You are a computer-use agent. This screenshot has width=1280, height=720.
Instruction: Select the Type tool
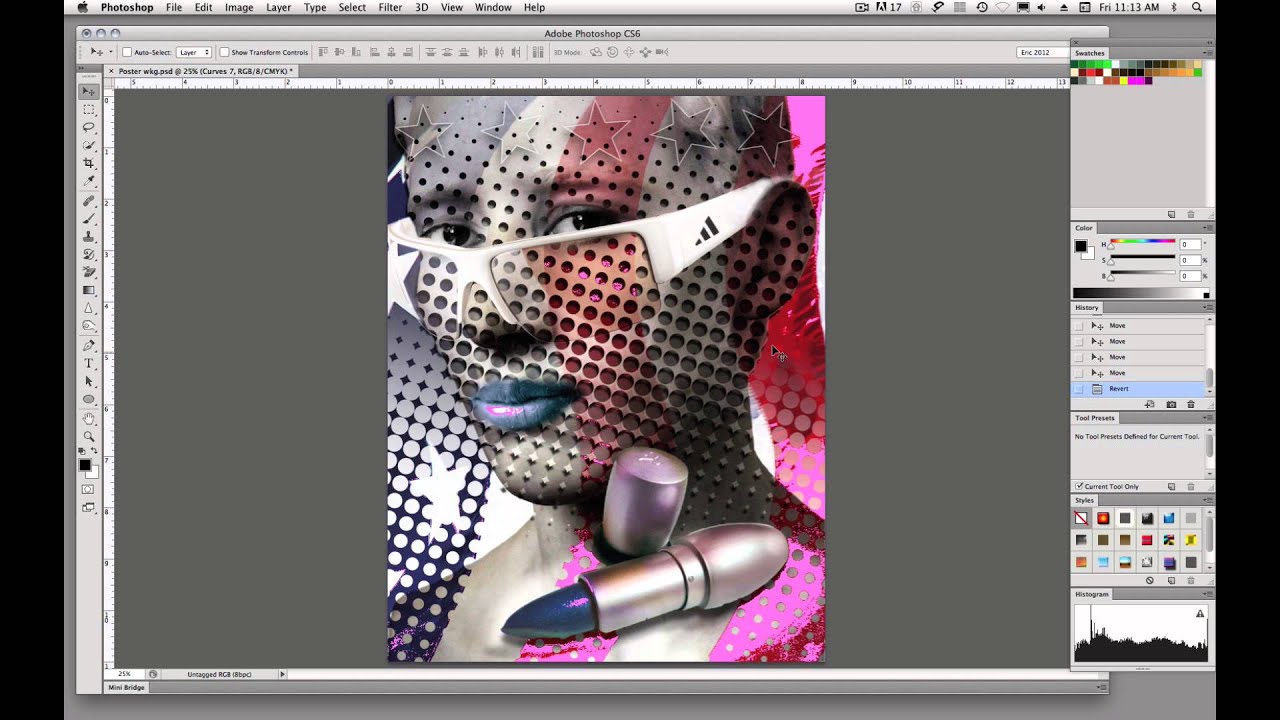pos(89,364)
